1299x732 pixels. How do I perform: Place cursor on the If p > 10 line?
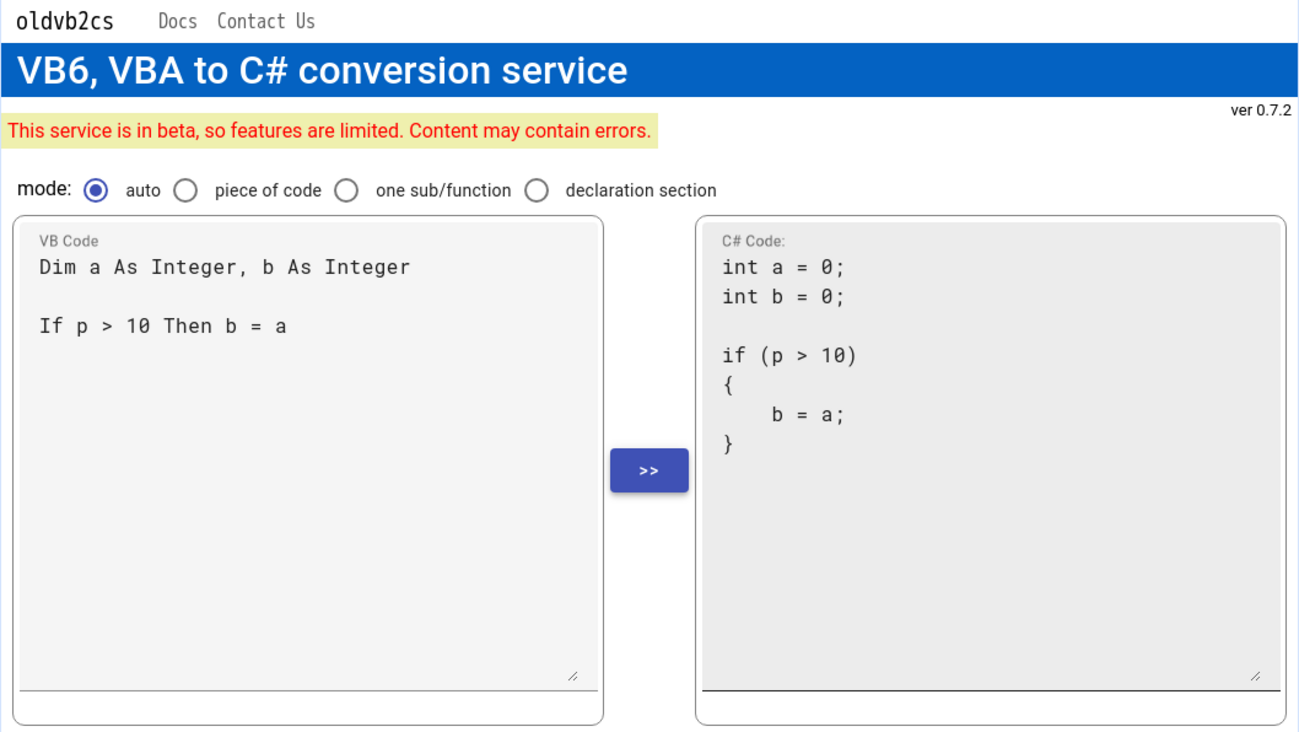point(165,325)
